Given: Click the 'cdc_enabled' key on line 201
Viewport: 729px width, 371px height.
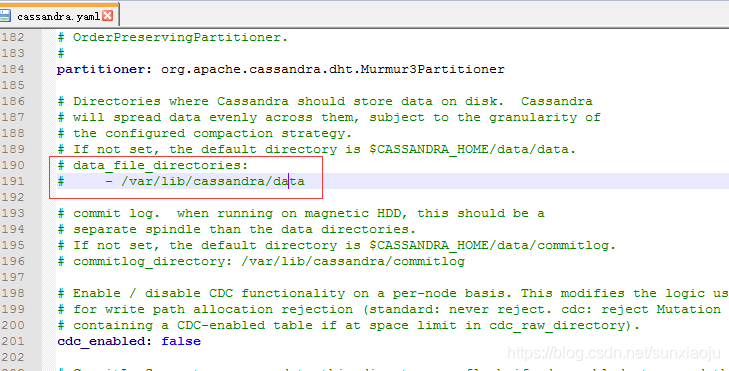Looking at the screenshot, I should point(101,342).
